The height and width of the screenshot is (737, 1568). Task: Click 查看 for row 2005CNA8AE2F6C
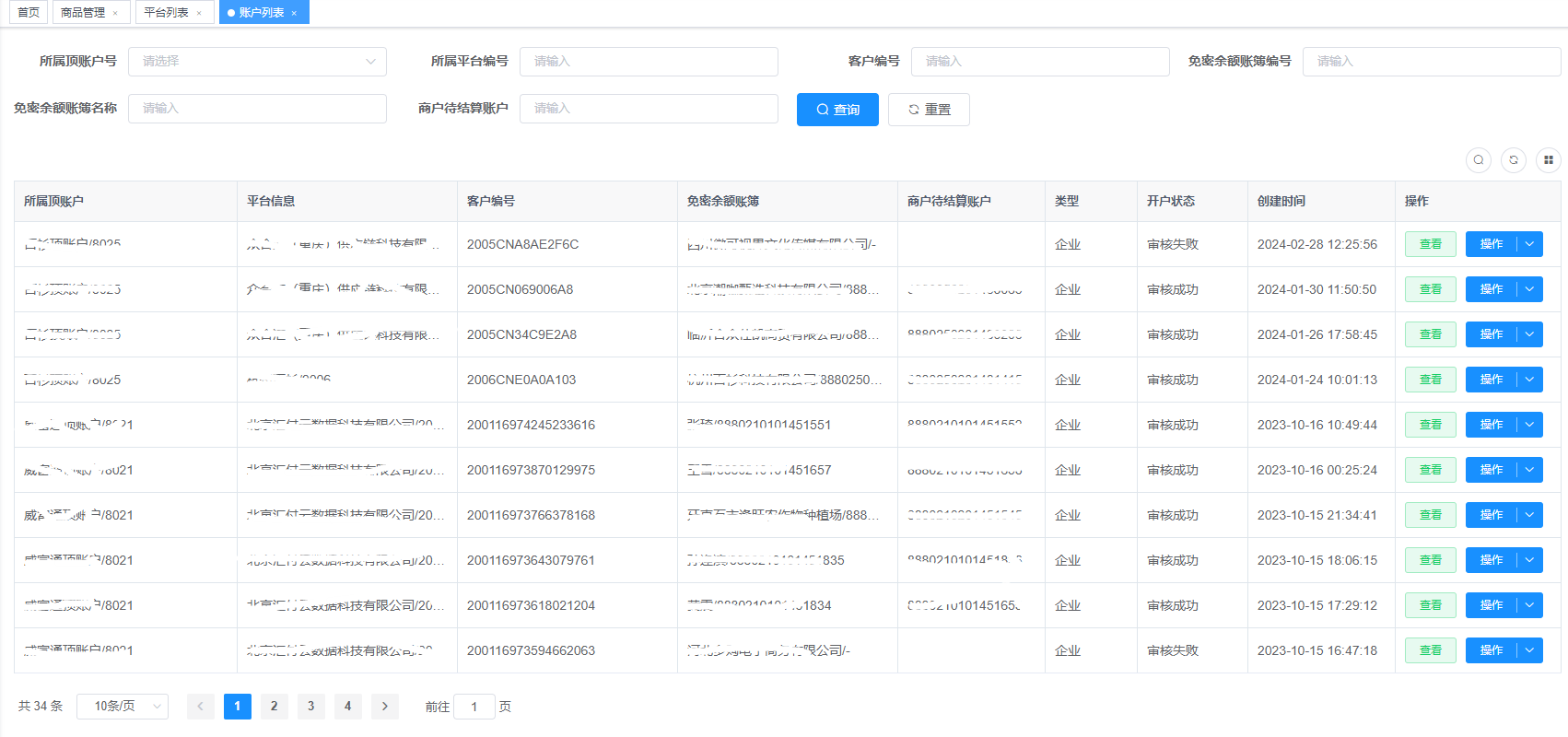1431,244
